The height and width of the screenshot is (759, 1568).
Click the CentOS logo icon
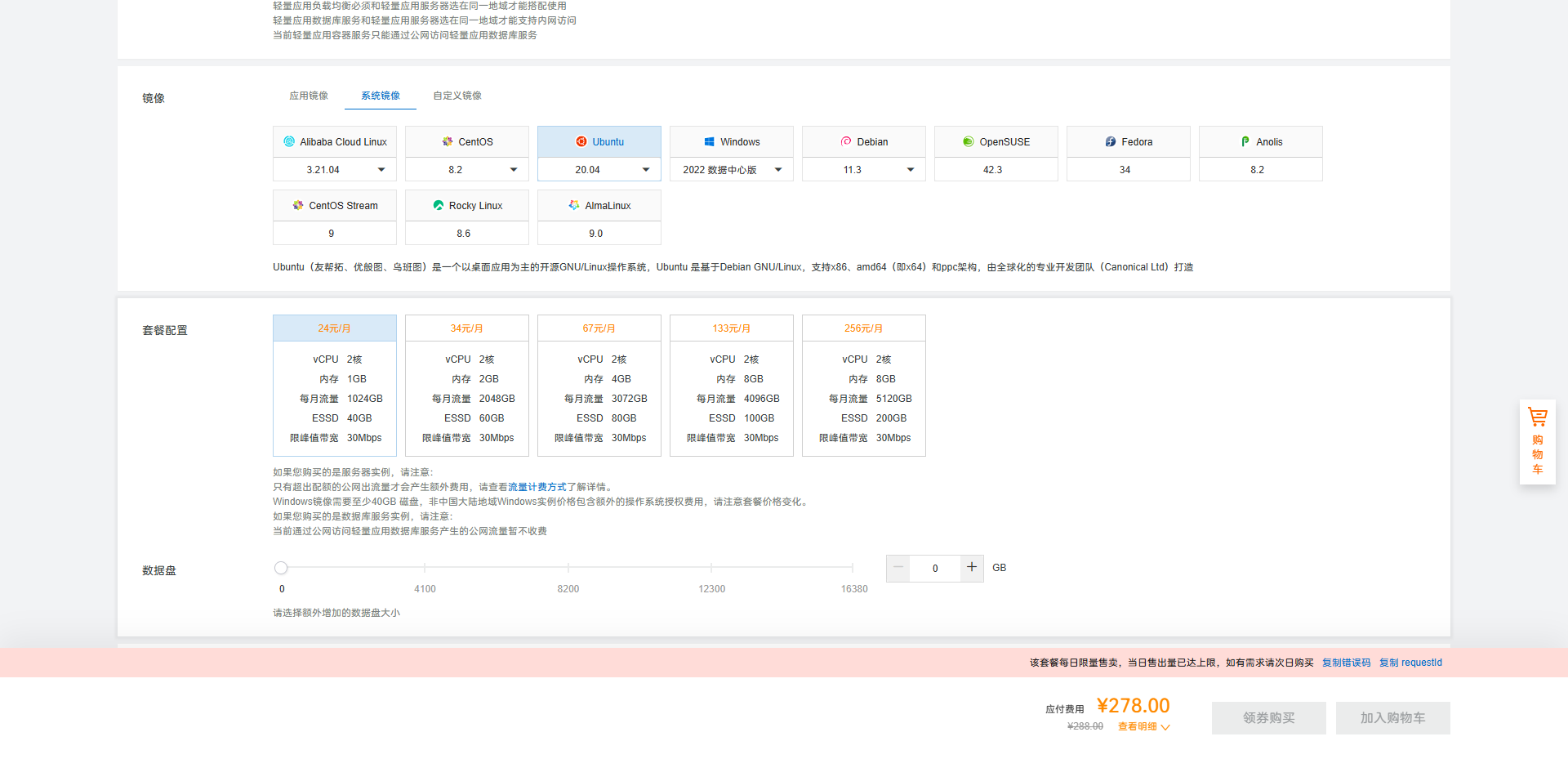coord(448,141)
